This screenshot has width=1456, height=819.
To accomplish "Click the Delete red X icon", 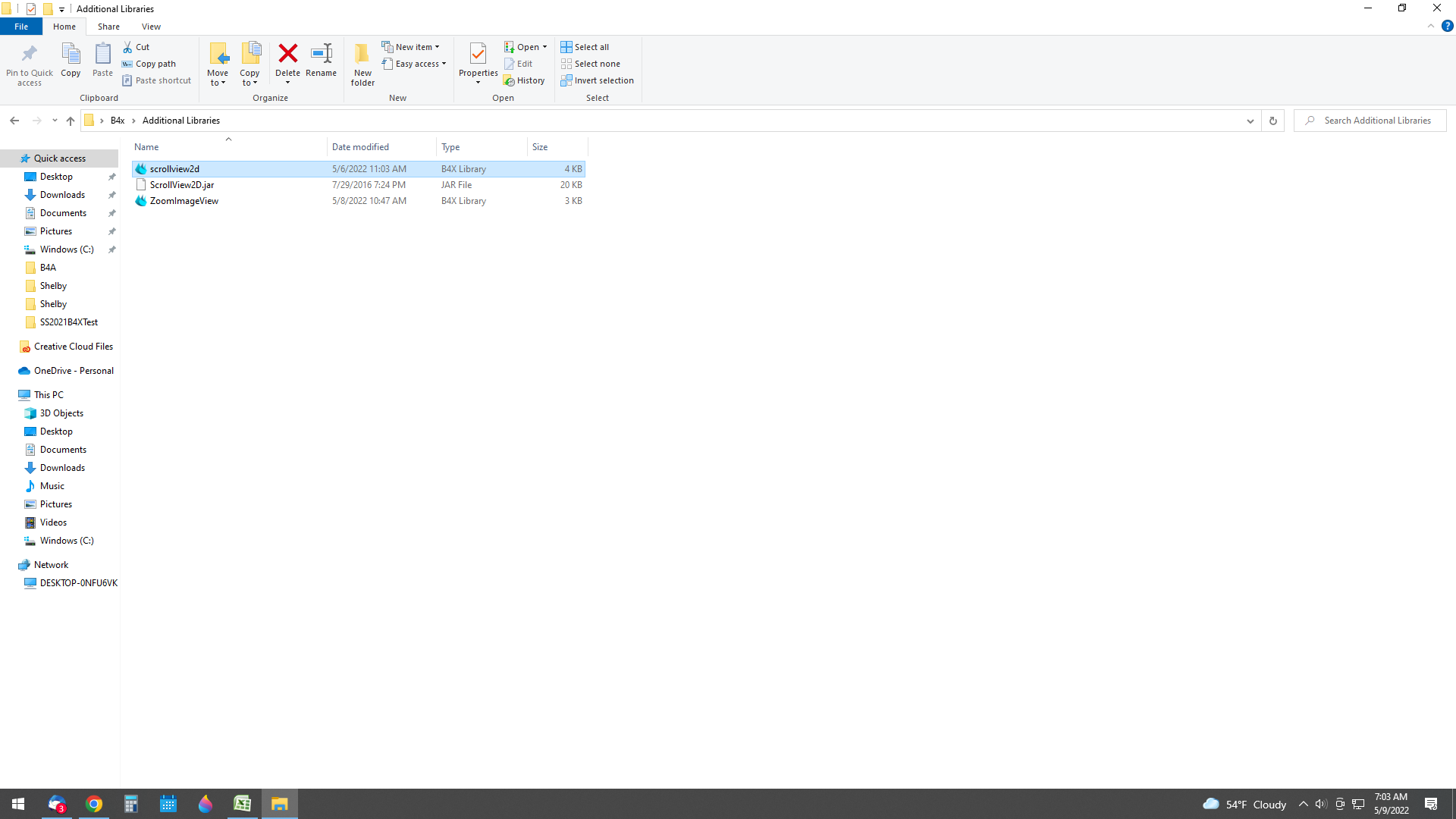I will [x=287, y=54].
